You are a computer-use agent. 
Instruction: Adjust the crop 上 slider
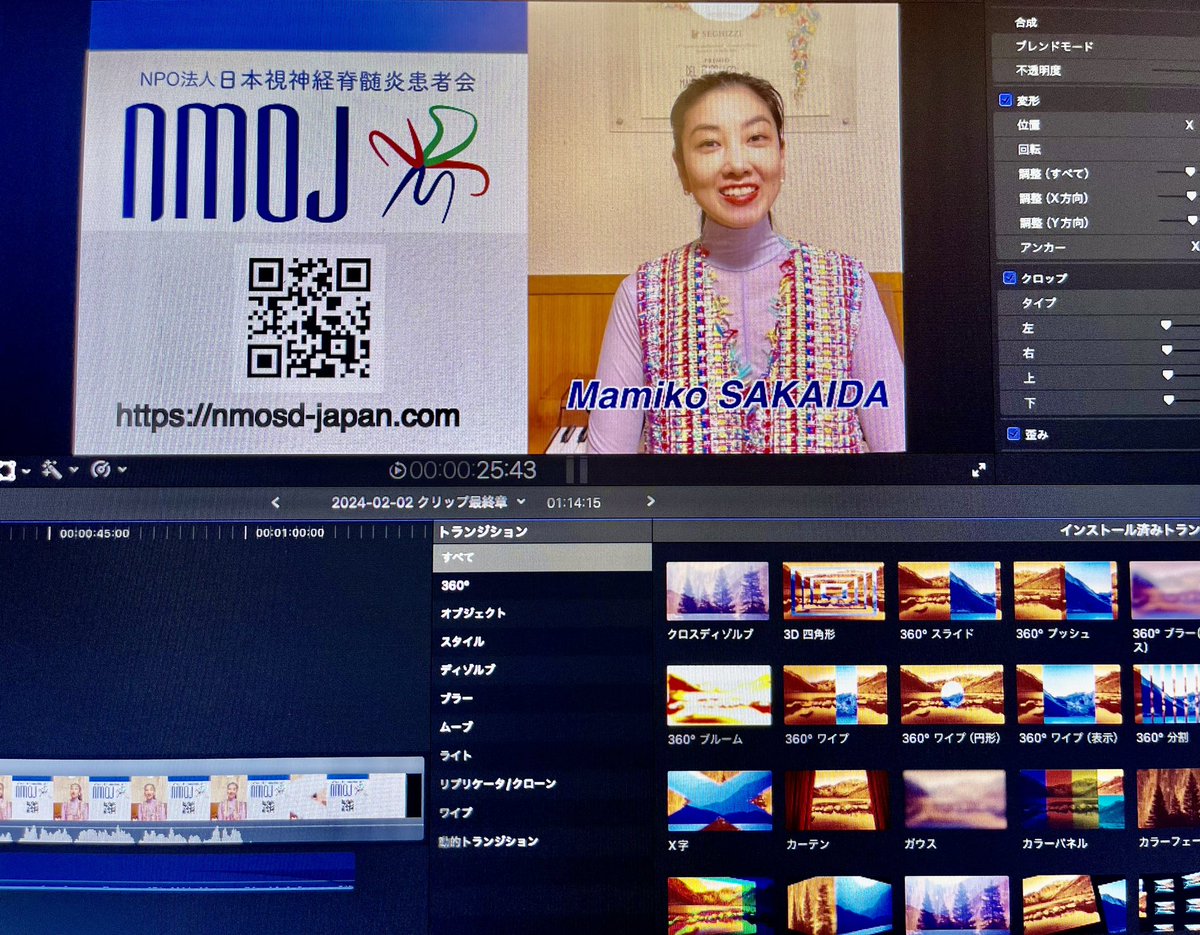[1167, 375]
